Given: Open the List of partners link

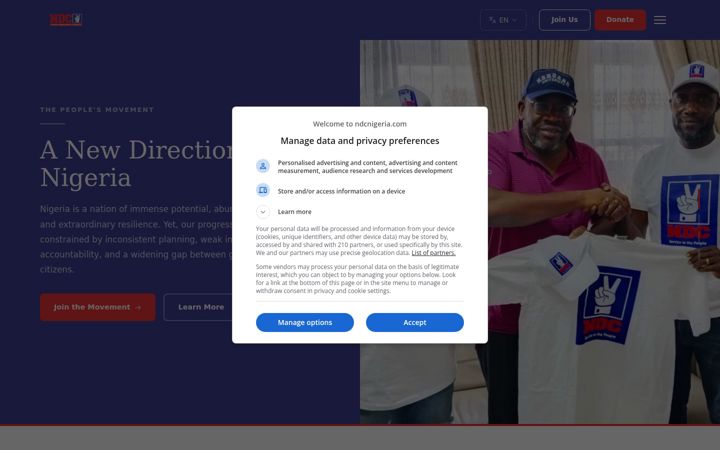Looking at the screenshot, I should pos(433,253).
